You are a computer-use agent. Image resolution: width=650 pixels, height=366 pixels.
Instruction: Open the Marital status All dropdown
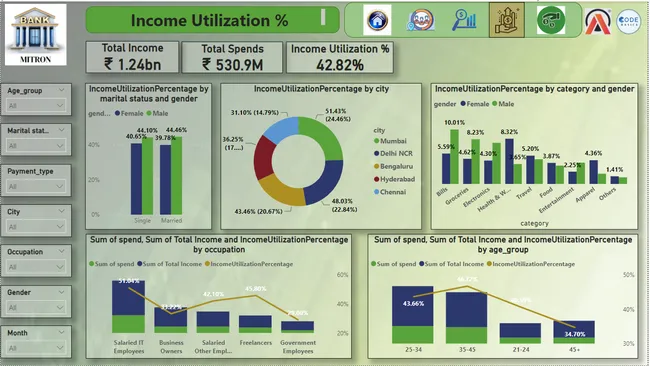click(36, 146)
